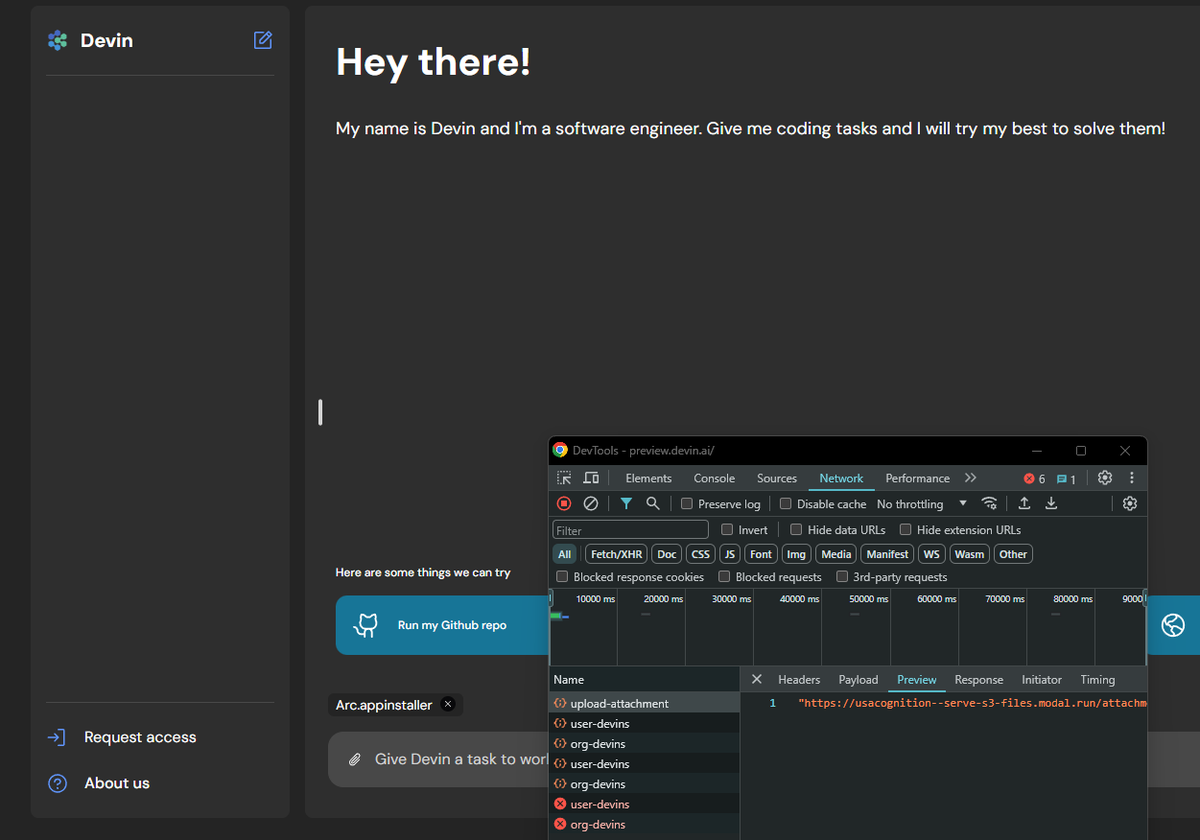Enable the Disable cache checkbox
Screen dimensions: 1200x840
coord(786,504)
